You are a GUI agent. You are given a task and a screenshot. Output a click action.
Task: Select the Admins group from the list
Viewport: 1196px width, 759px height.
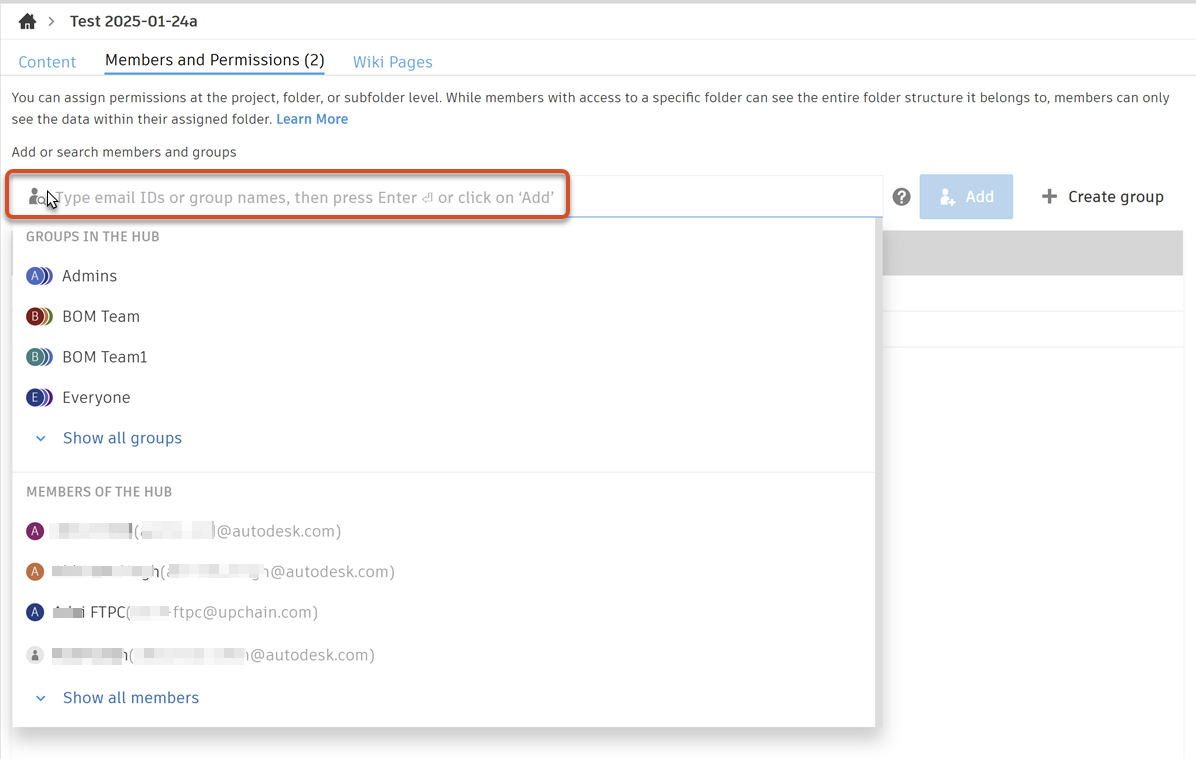(x=90, y=275)
